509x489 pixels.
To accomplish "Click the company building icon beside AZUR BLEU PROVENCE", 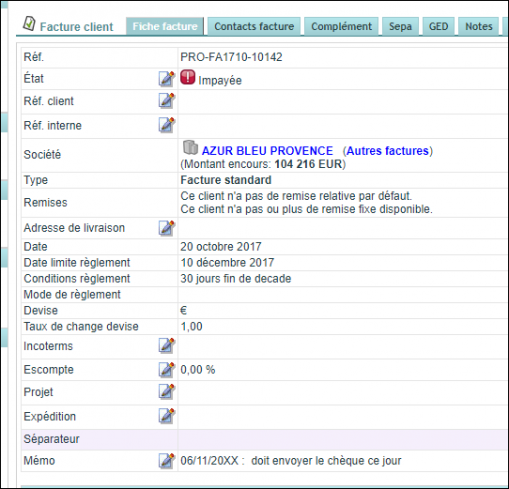I will click(x=190, y=148).
